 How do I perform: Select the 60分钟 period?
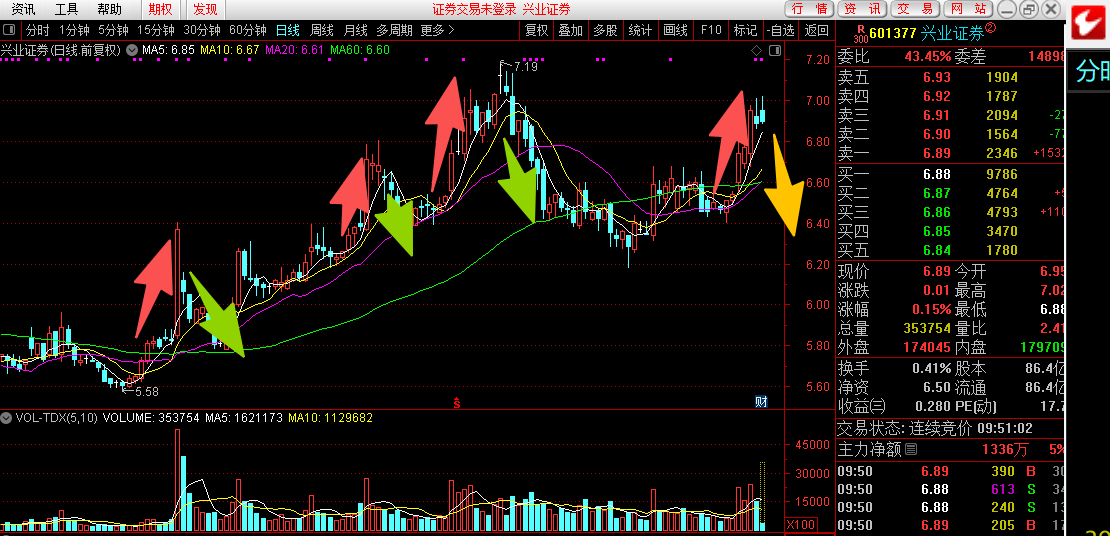248,30
